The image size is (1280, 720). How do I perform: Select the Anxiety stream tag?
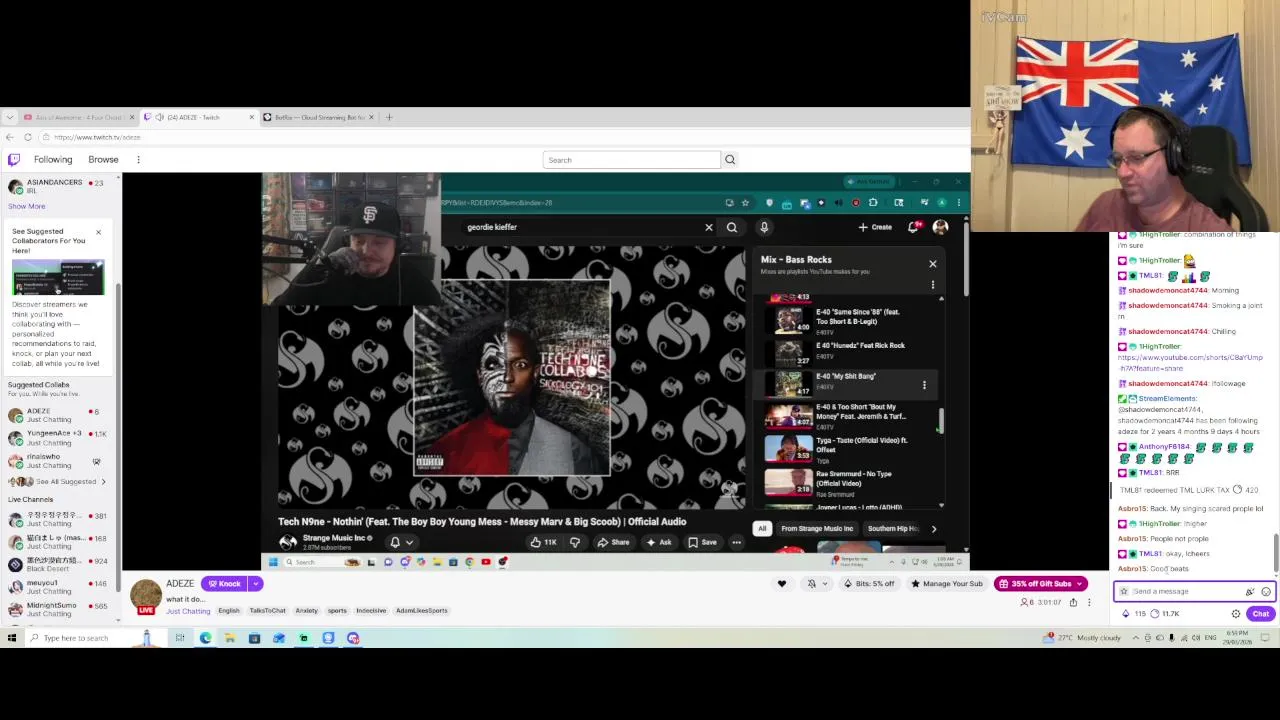pos(306,611)
